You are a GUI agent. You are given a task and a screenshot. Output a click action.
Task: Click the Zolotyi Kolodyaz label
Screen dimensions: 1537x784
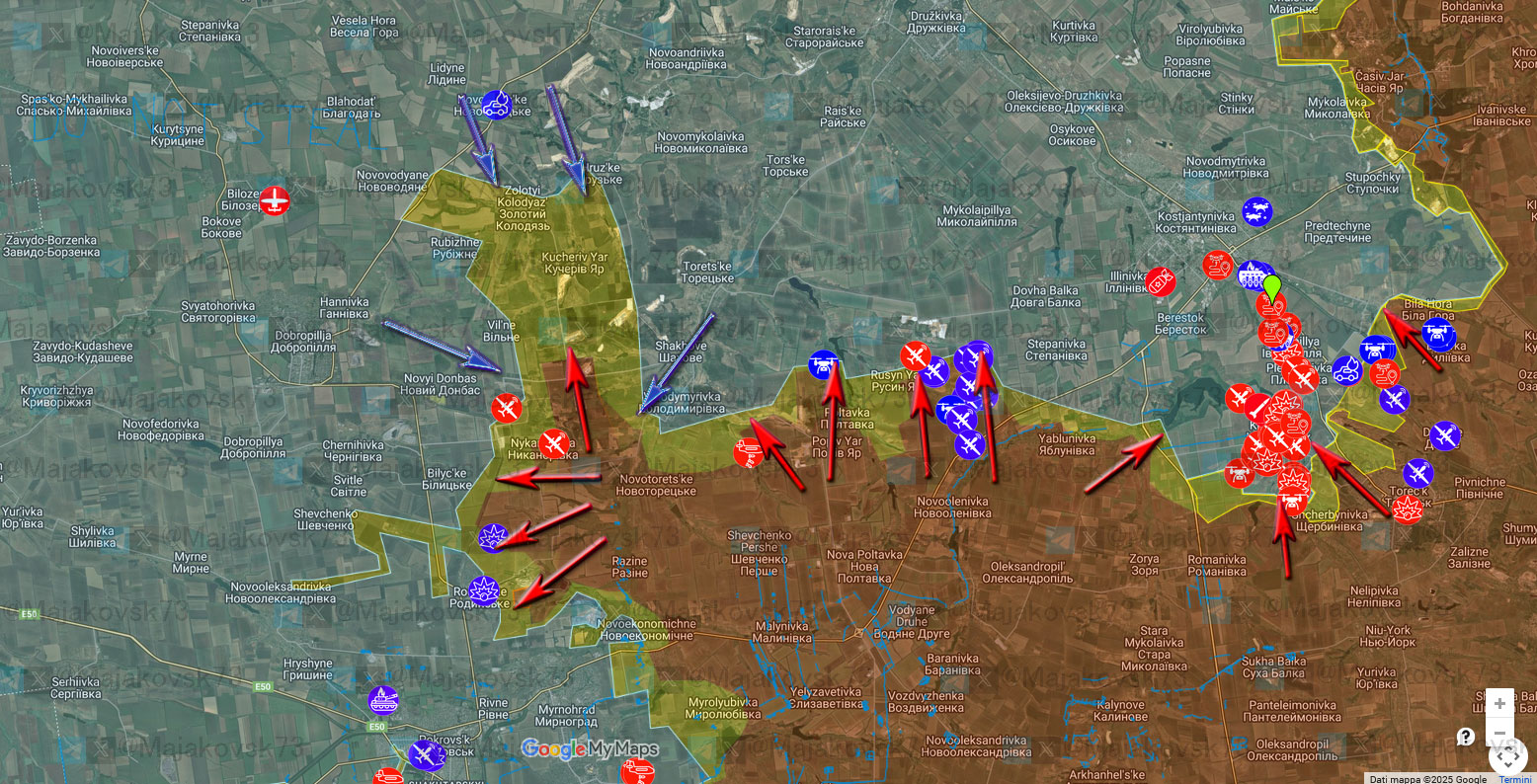tap(524, 208)
